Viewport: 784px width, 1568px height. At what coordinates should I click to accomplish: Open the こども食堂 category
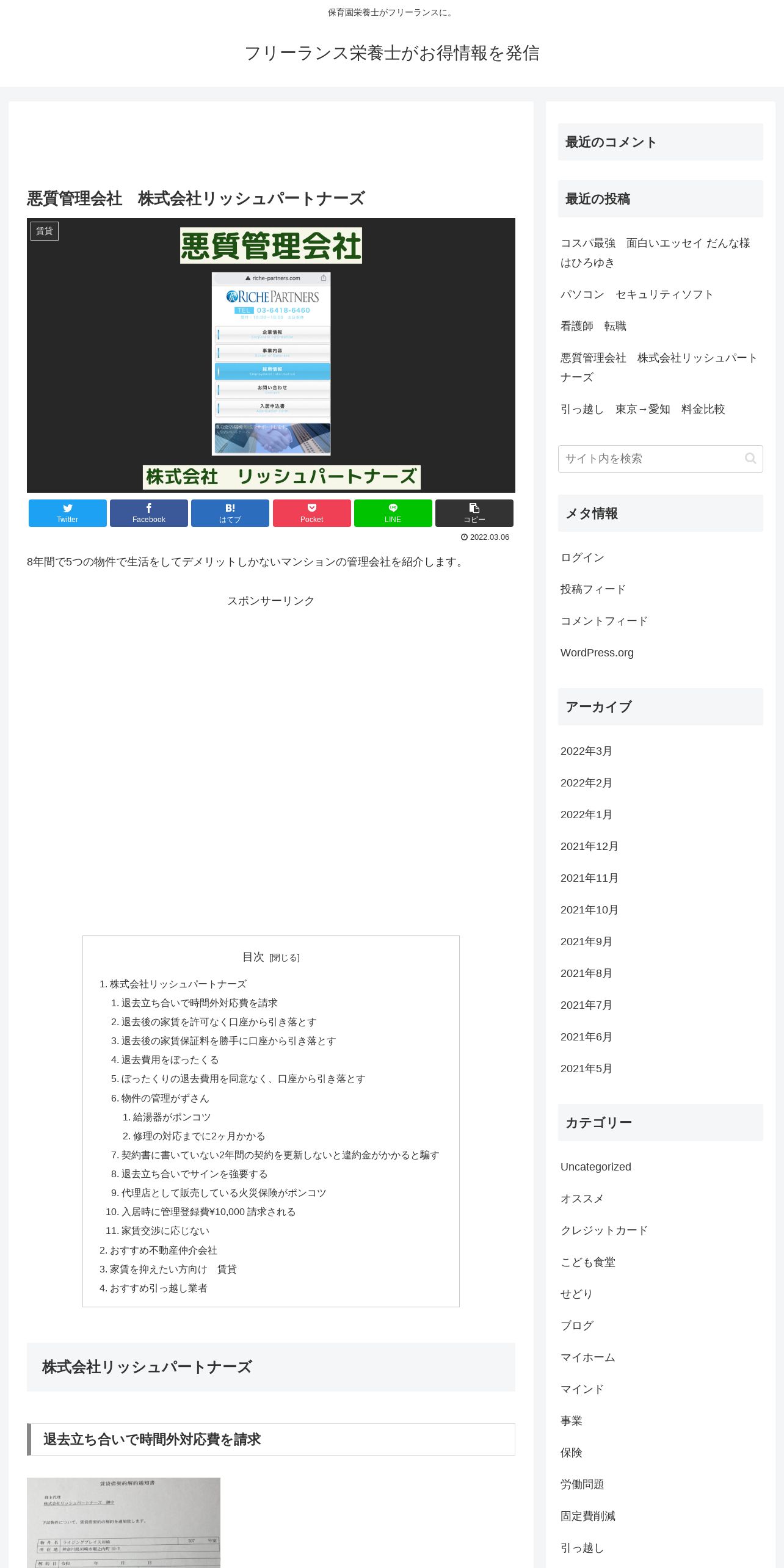point(588,1262)
